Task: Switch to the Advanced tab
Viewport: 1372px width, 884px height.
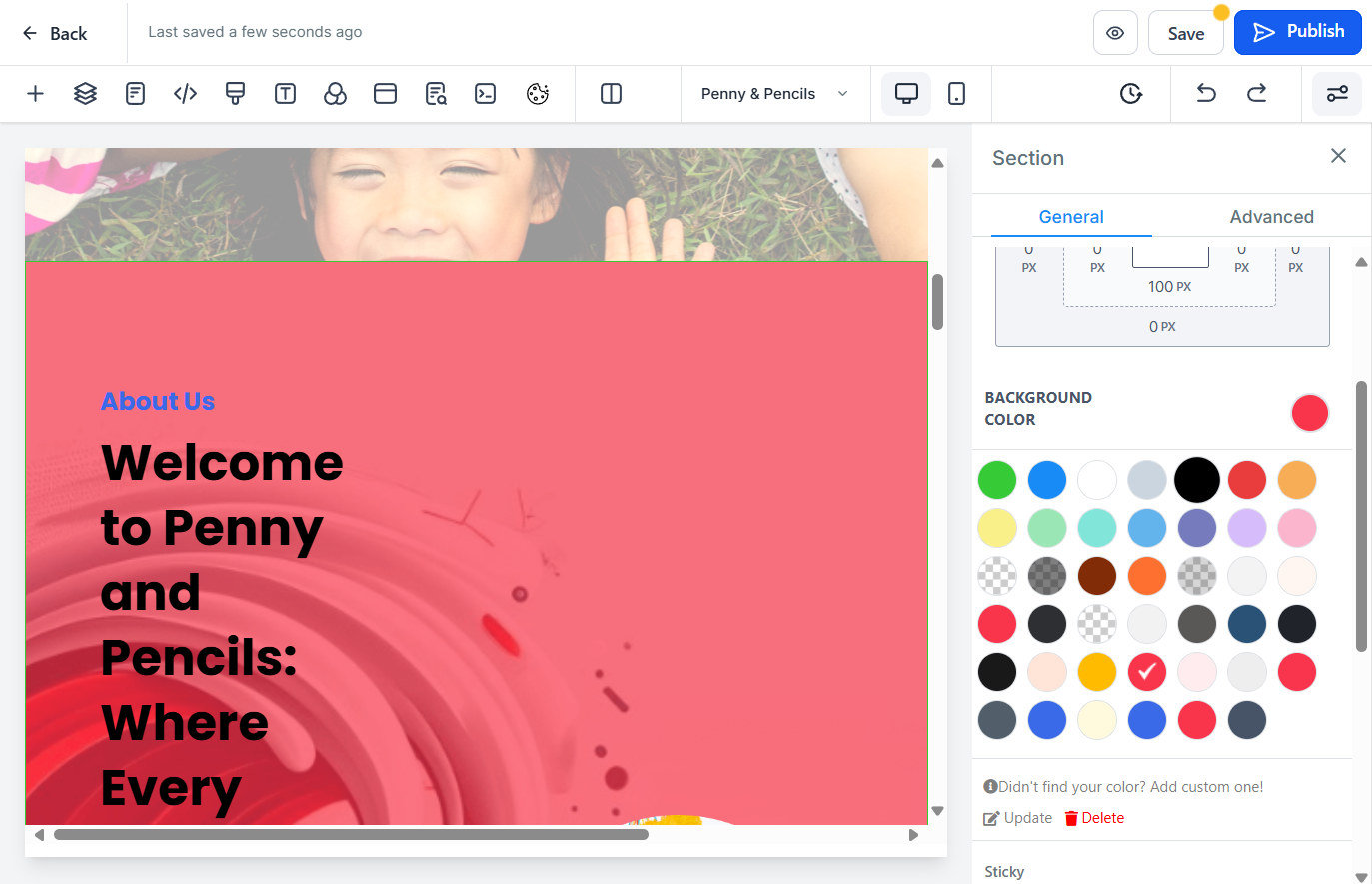Action: [1271, 217]
